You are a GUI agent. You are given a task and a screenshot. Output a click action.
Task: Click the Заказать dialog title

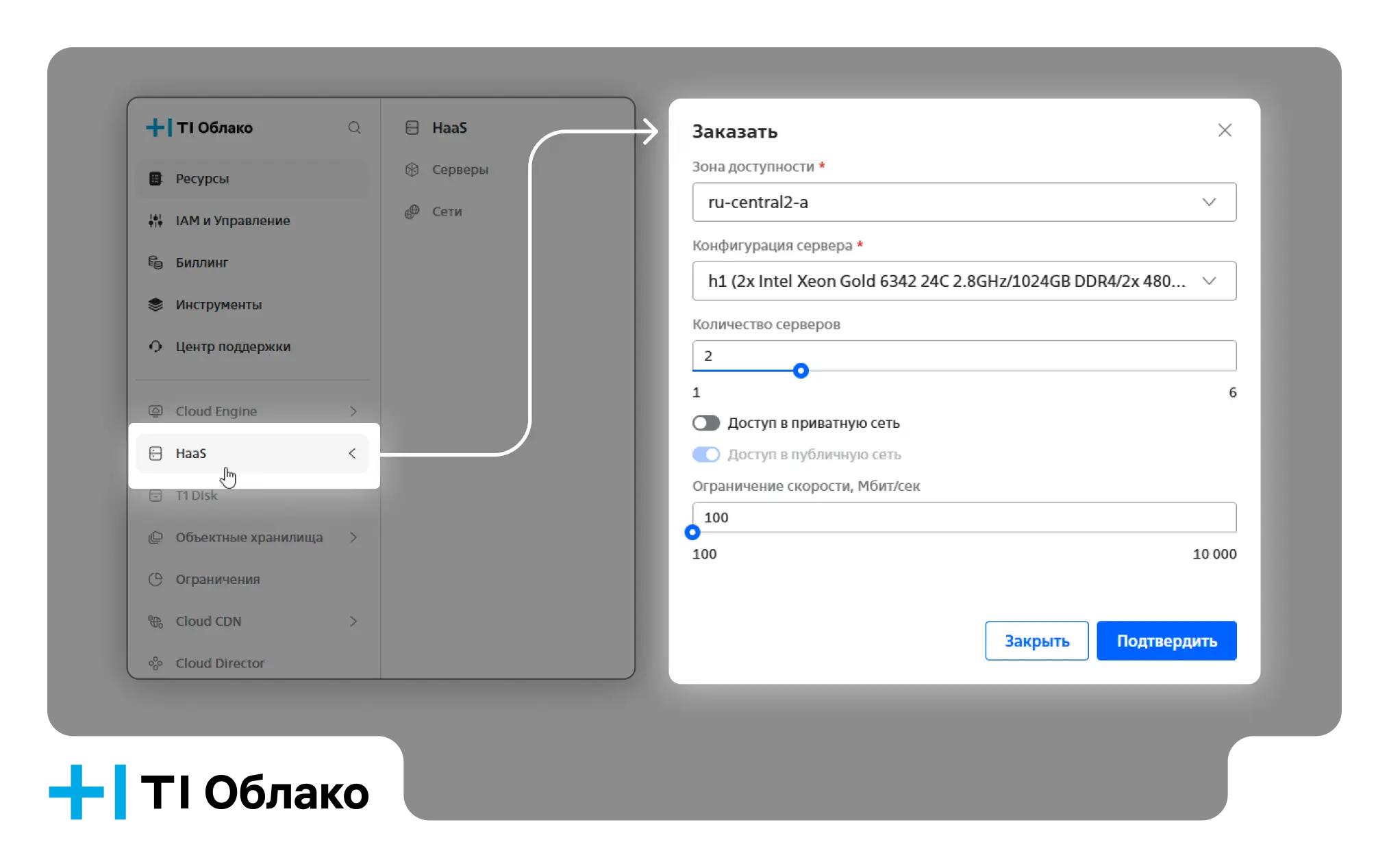(735, 131)
